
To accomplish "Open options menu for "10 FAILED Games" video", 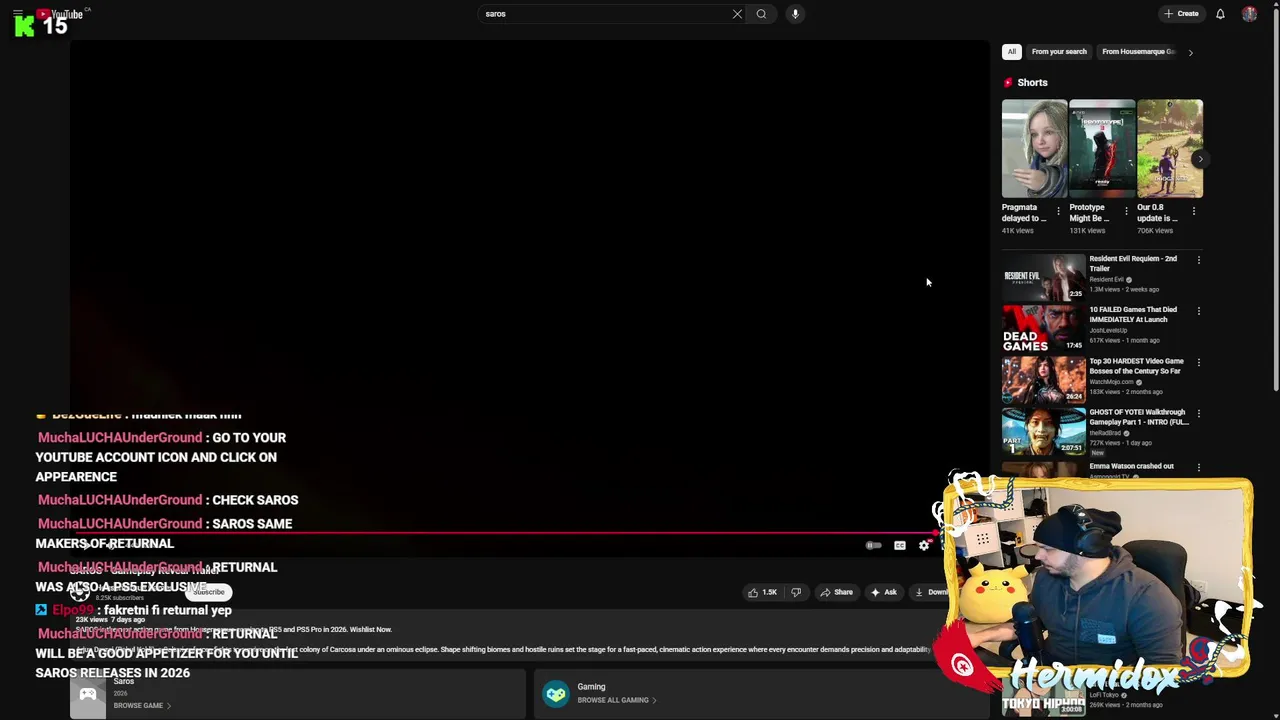I will point(1198,311).
